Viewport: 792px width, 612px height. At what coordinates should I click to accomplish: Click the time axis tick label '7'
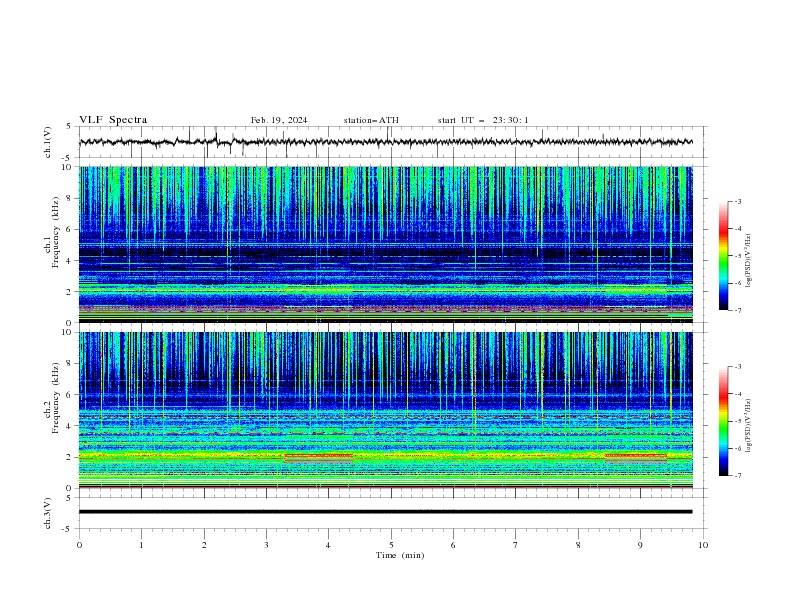pyautogui.click(x=516, y=545)
